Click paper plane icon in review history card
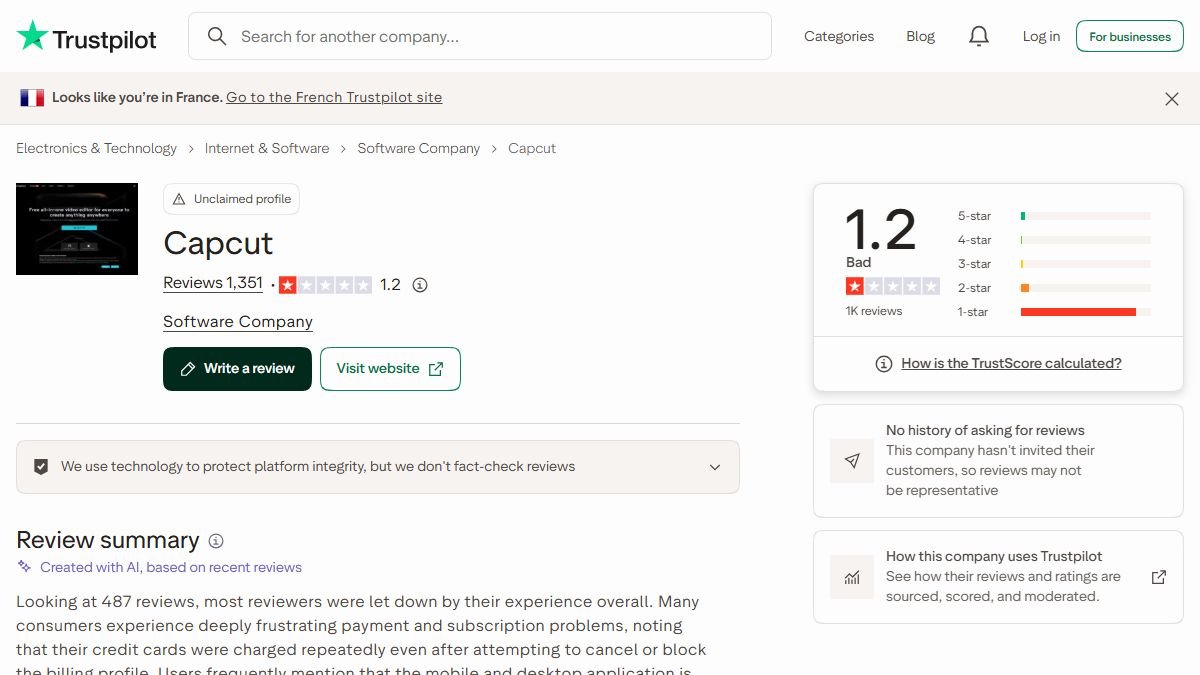This screenshot has height=675, width=1200. click(x=852, y=461)
